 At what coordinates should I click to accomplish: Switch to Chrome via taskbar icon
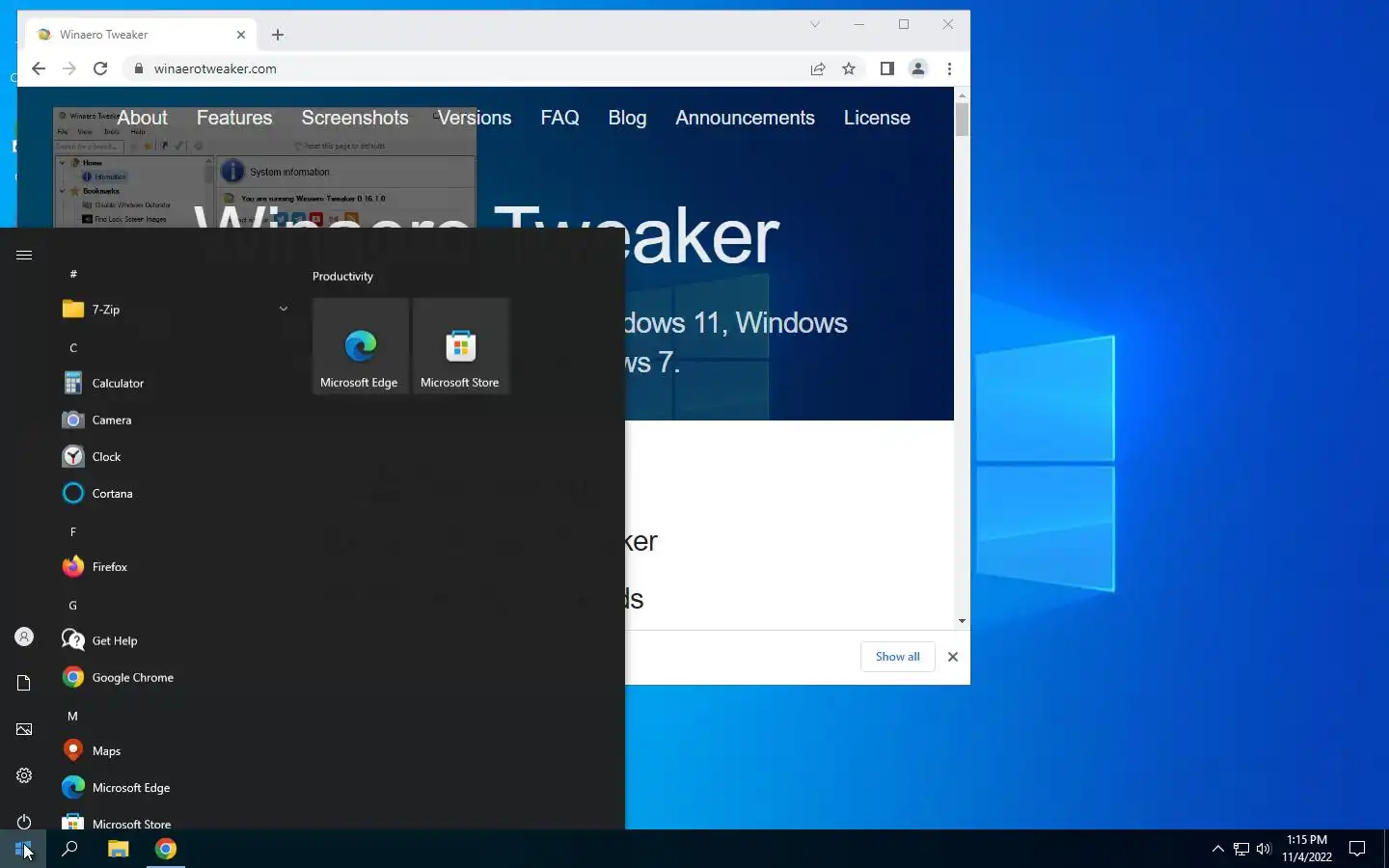pos(166,849)
